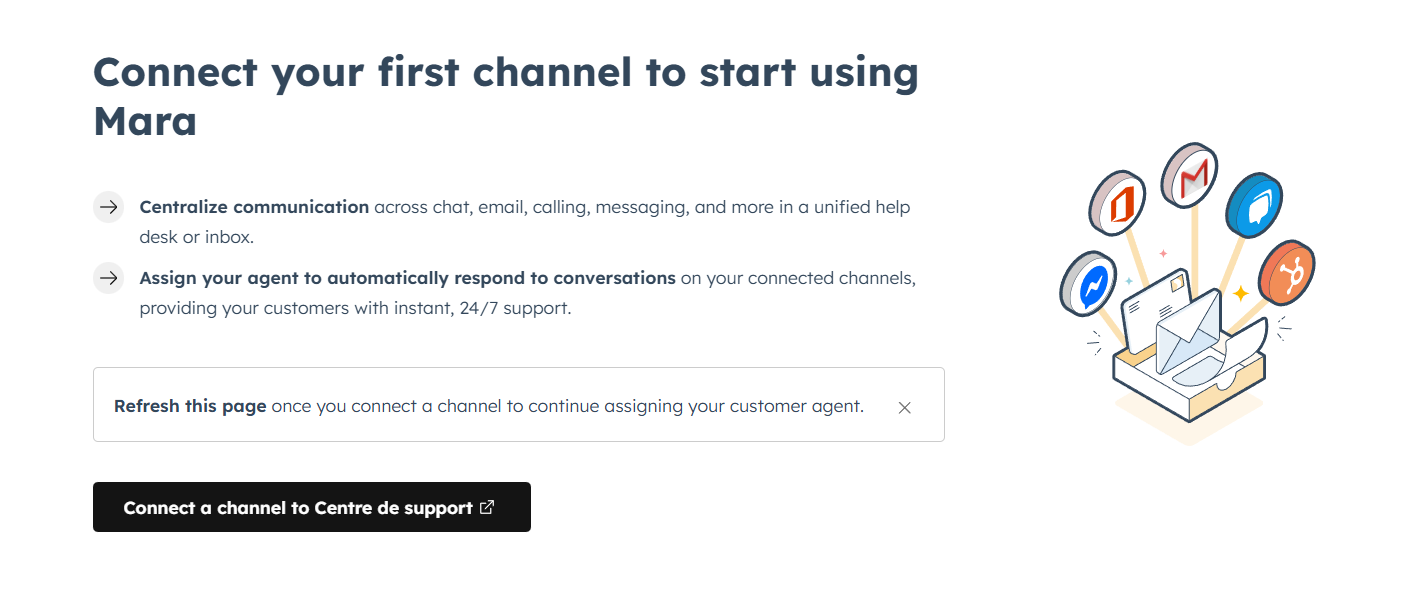
Task: Click the envelope in the inbox illustration
Action: tap(1187, 328)
